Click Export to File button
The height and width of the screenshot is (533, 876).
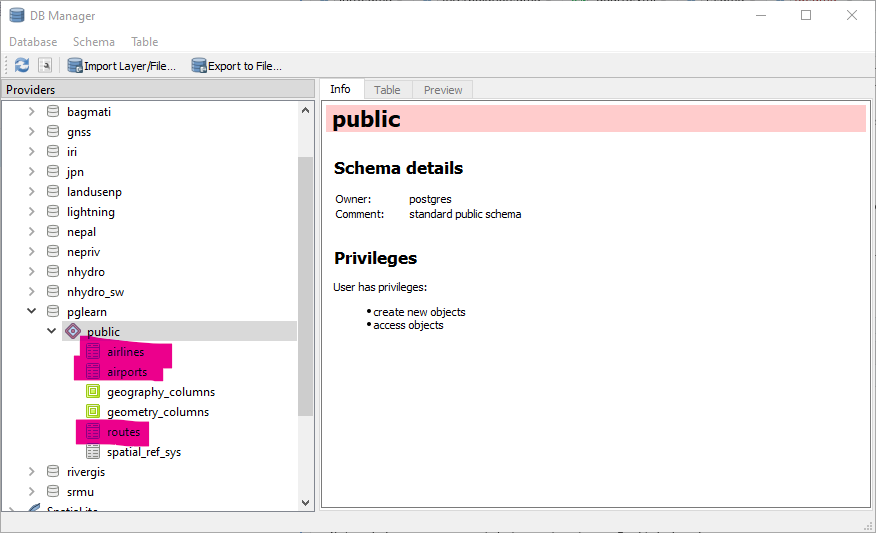coord(236,66)
